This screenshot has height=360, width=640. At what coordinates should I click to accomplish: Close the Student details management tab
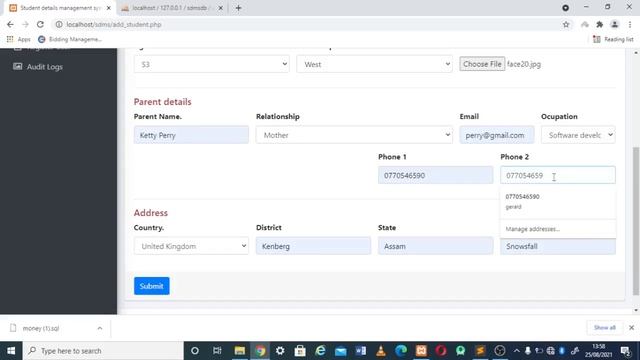109,8
